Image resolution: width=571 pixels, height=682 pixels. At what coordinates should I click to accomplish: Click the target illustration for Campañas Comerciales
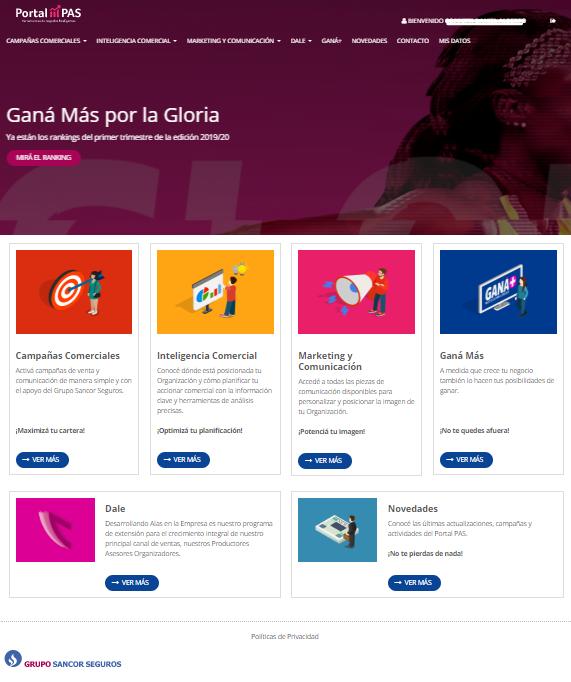pos(74,292)
